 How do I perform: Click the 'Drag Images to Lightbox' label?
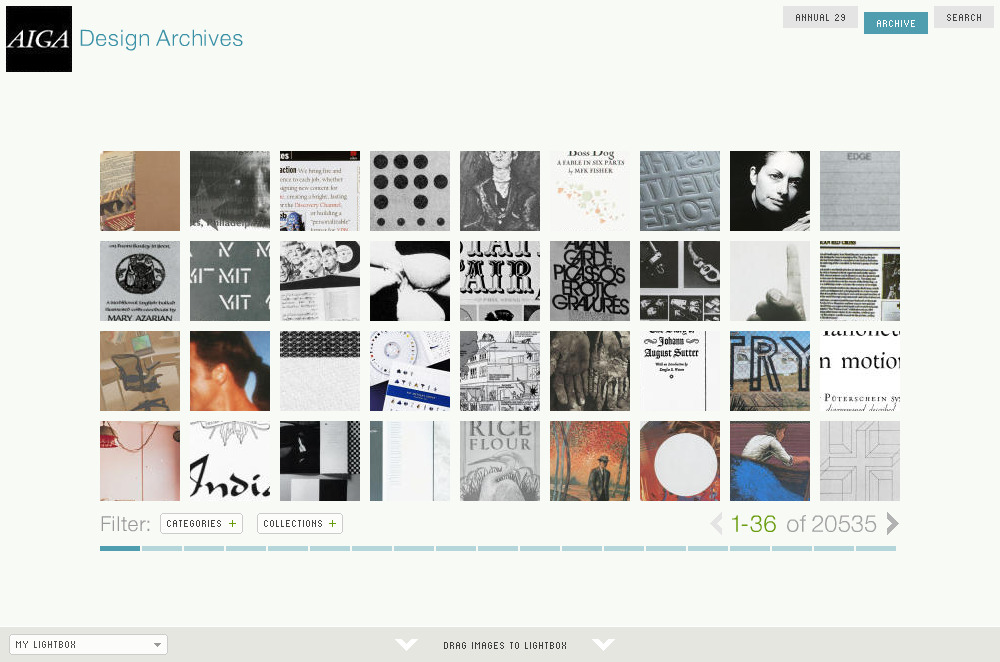point(504,645)
